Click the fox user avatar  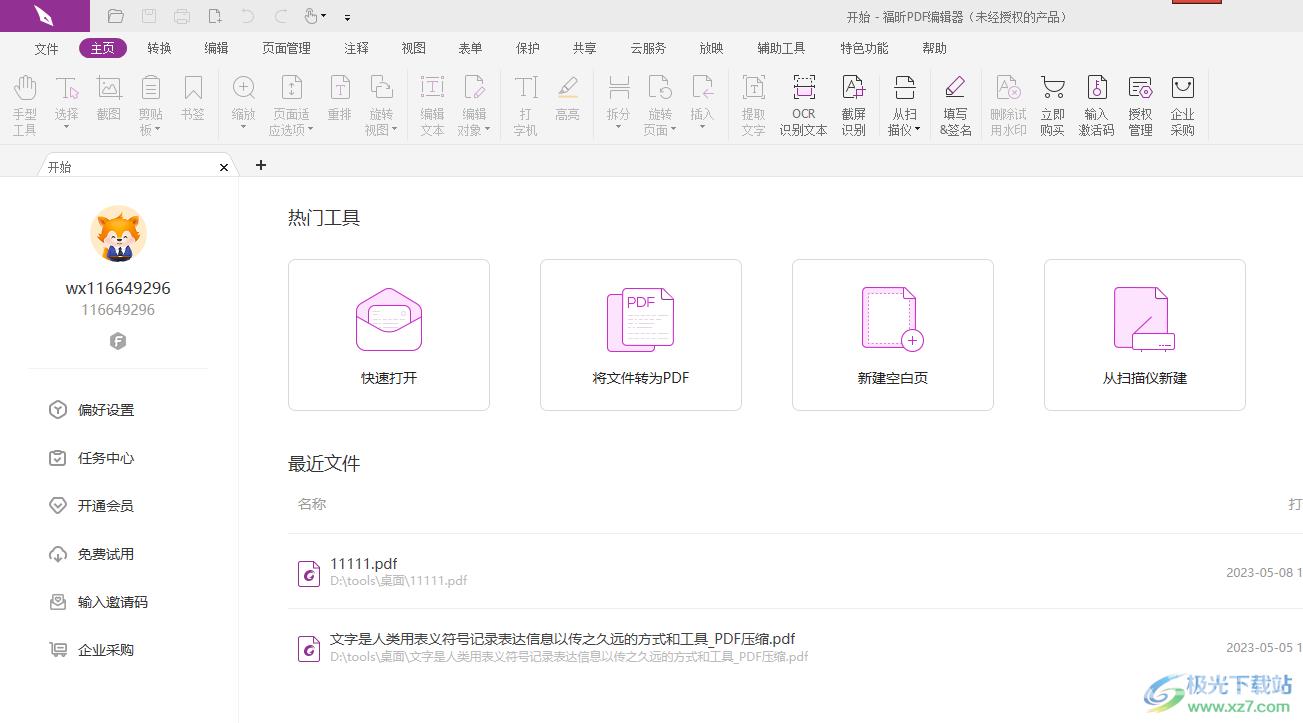click(118, 234)
